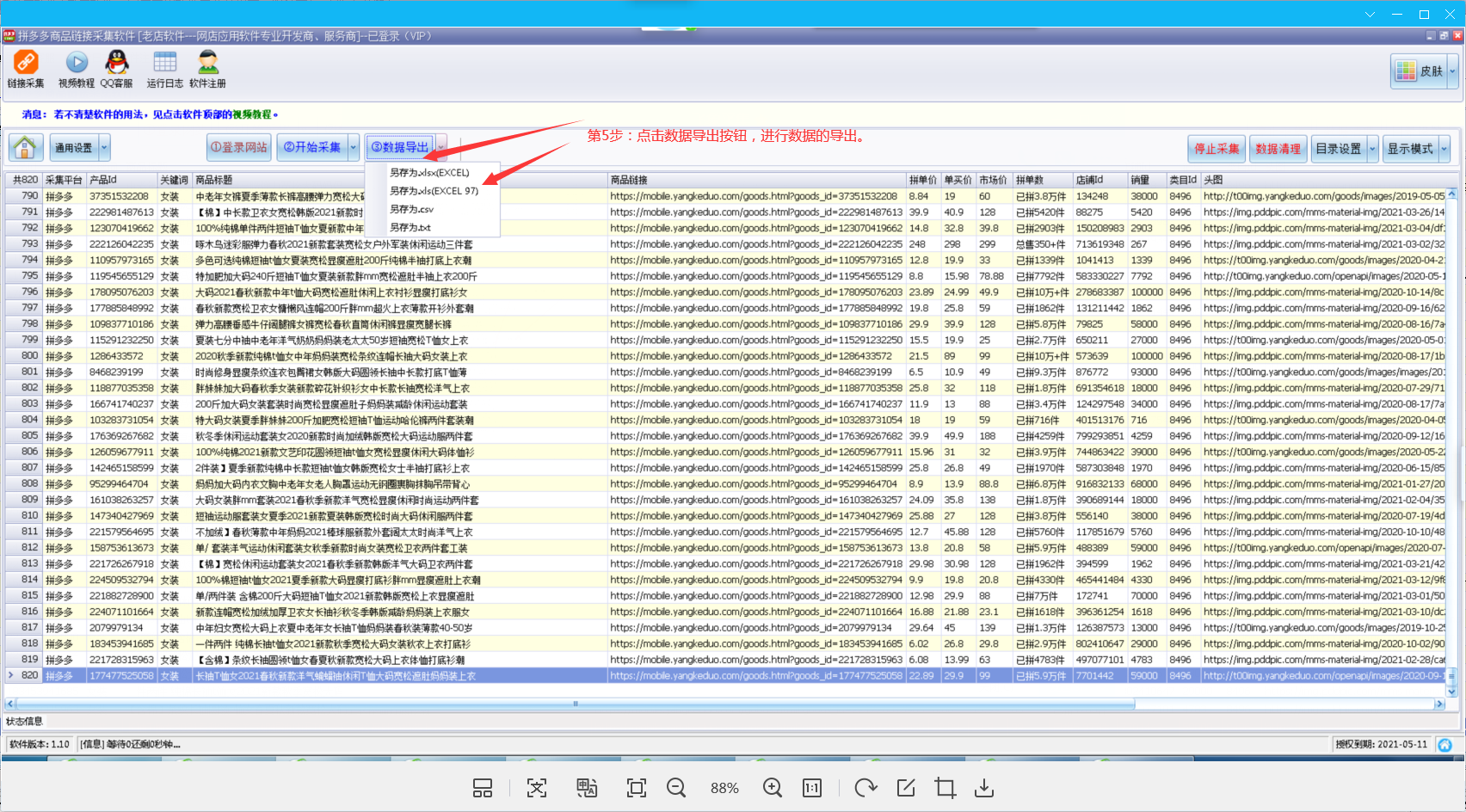This screenshot has height=812, width=1466.
Task: Contact QQ客服 via the penguin icon
Action: point(117,69)
